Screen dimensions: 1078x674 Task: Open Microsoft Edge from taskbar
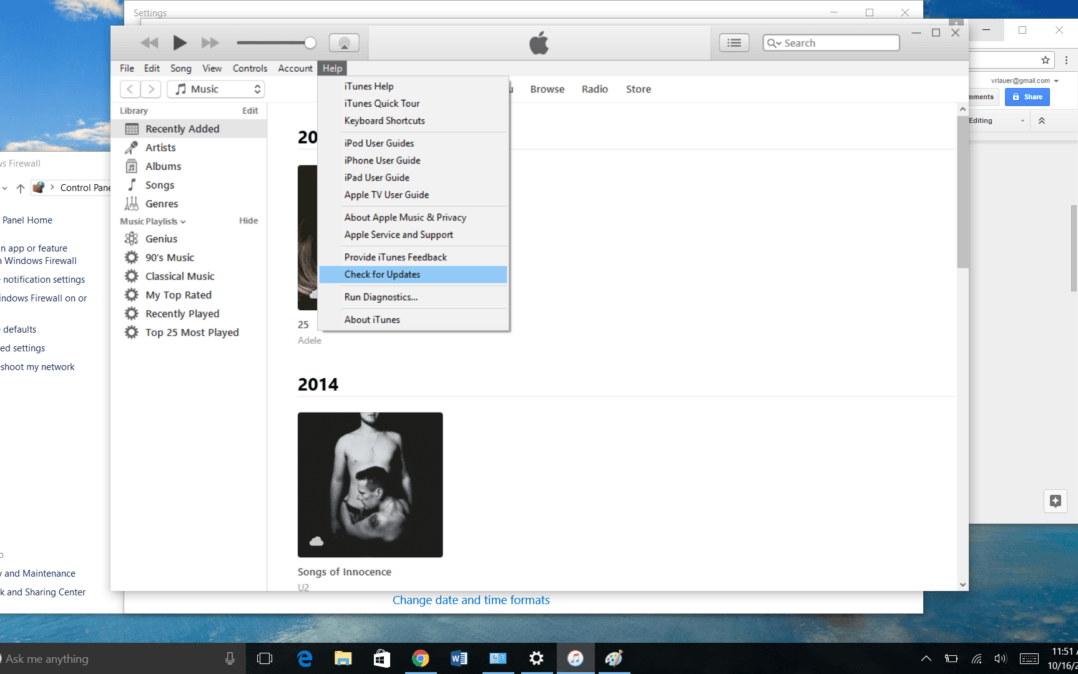click(305, 659)
